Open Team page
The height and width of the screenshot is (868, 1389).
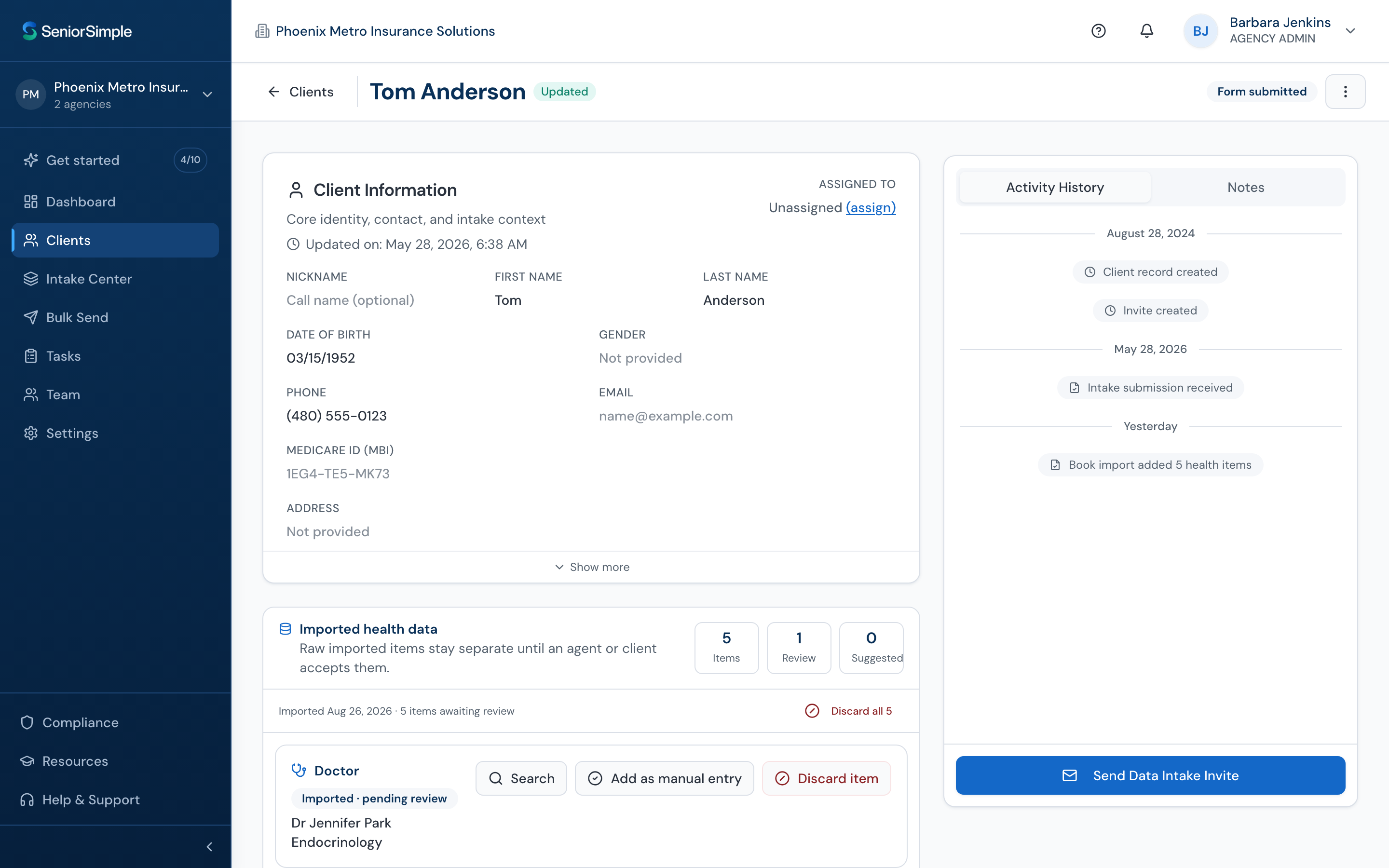point(115,394)
